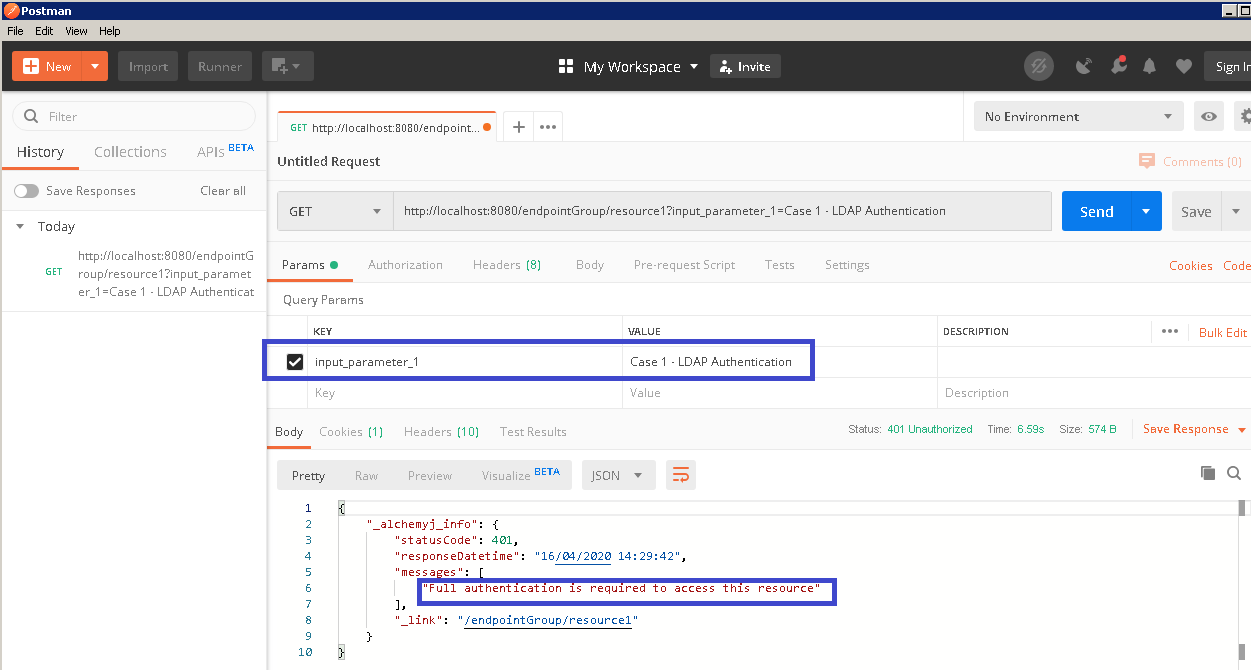The image size is (1251, 670).
Task: Open the No Environment selector
Action: (1078, 116)
